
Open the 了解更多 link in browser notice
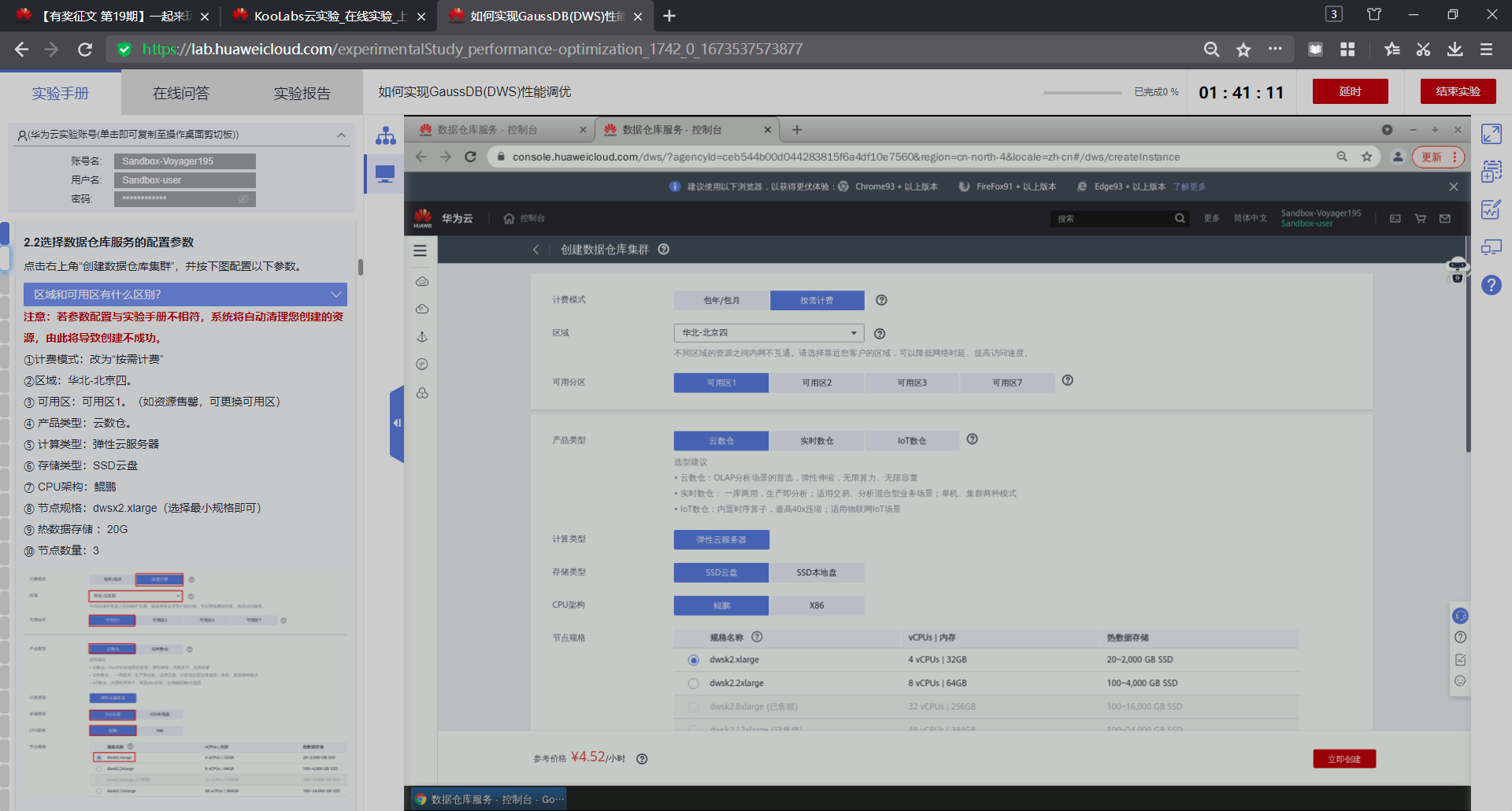click(x=1189, y=187)
